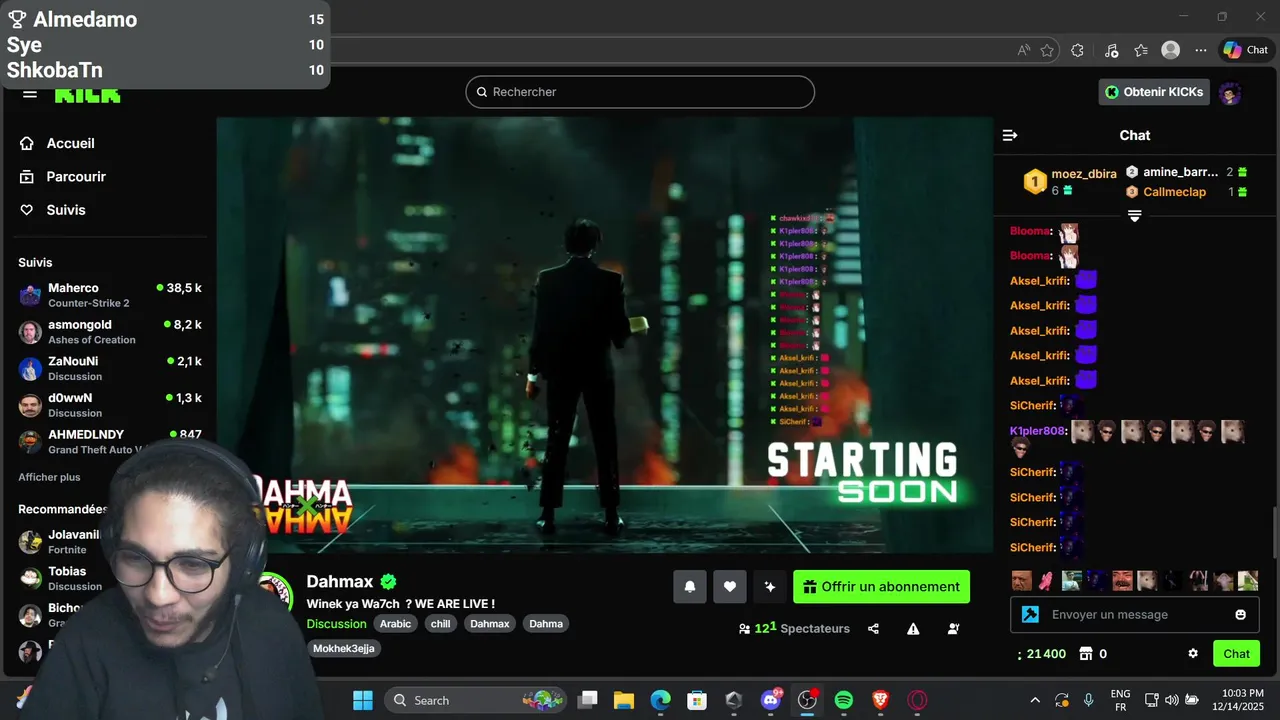Click the volume icon in system tray
The width and height of the screenshot is (1280, 720).
(x=1171, y=700)
